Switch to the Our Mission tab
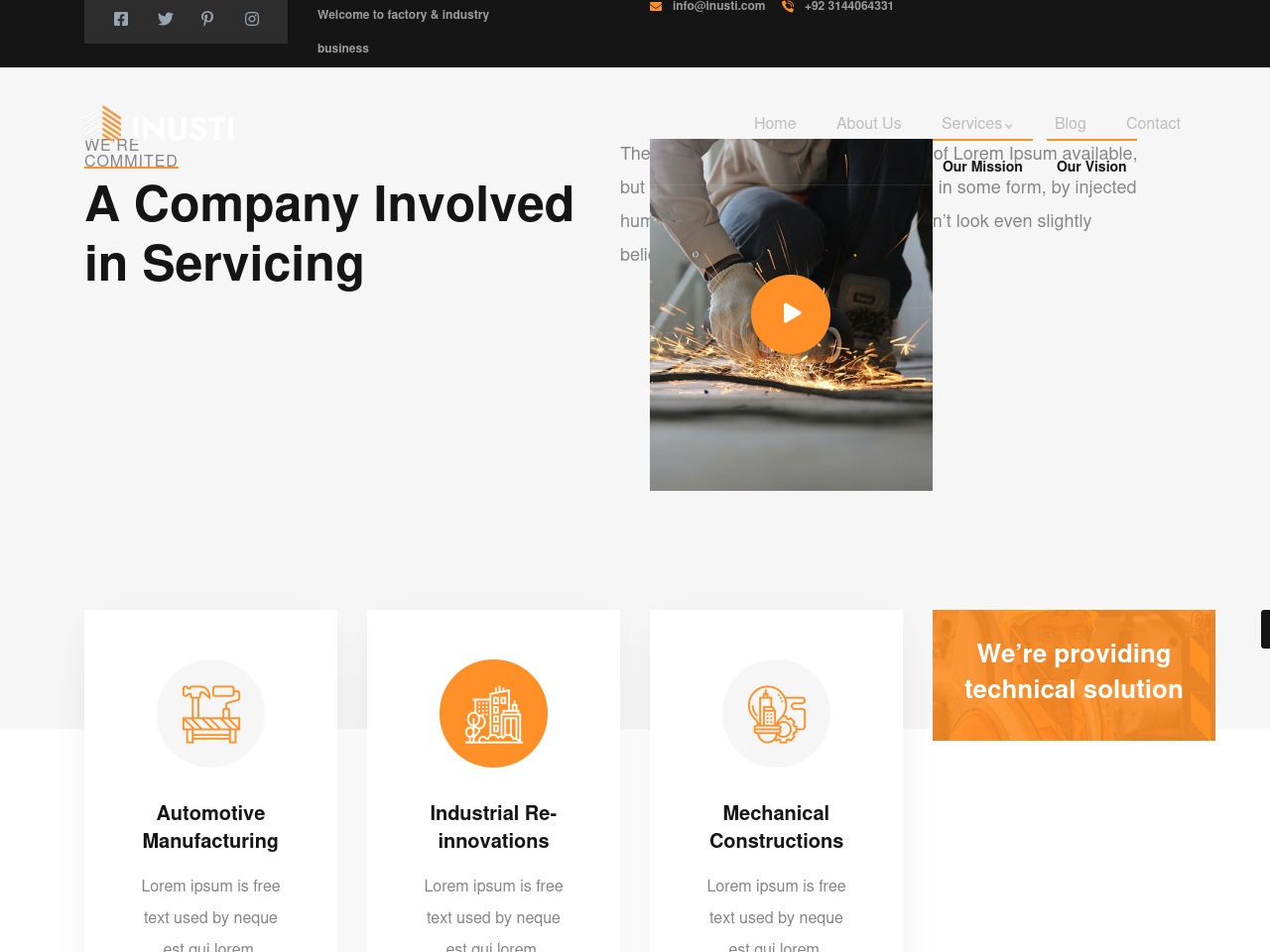The image size is (1270, 952). coord(982,167)
